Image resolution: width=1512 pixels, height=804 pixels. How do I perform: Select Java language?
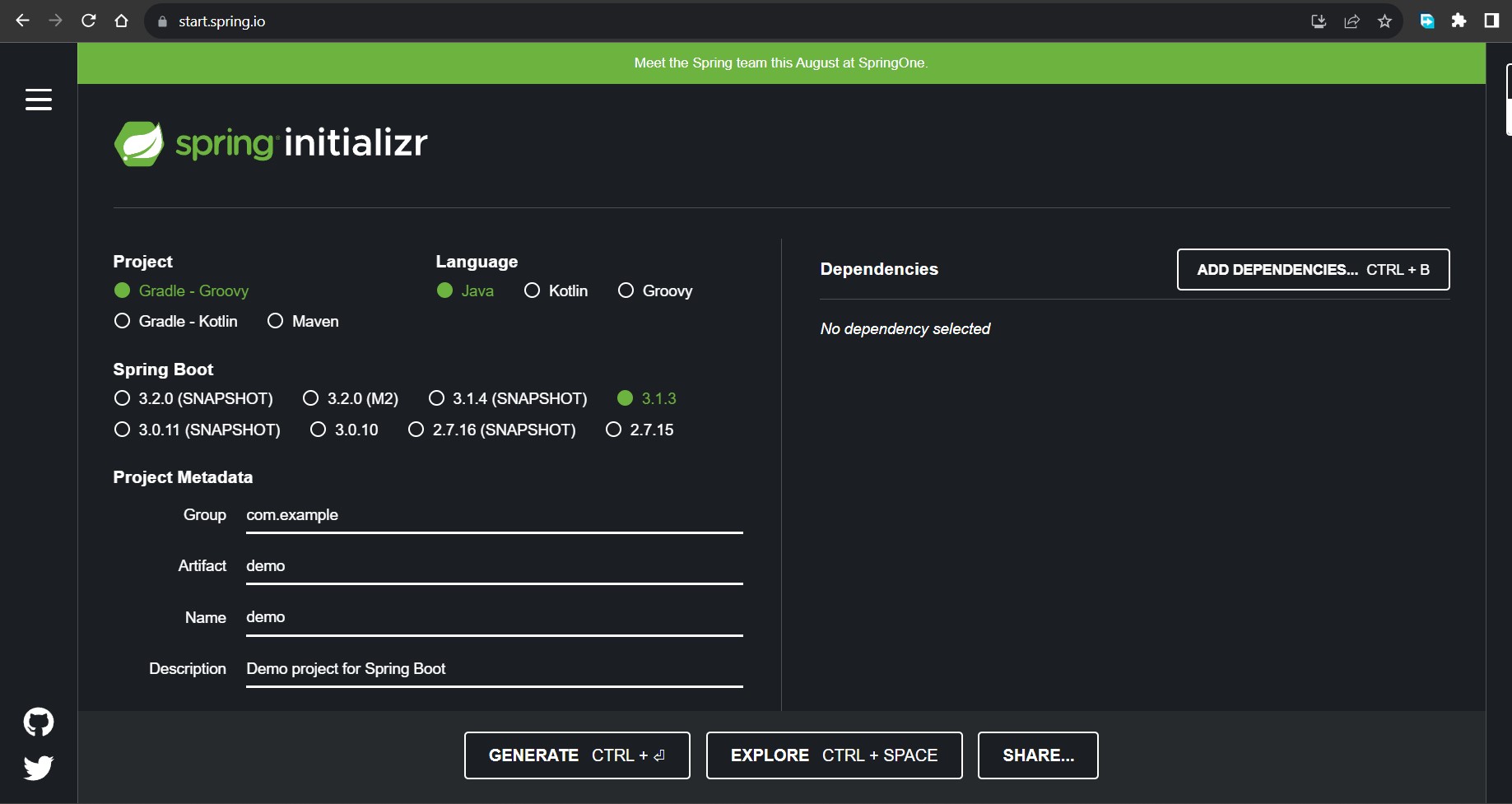pos(465,290)
